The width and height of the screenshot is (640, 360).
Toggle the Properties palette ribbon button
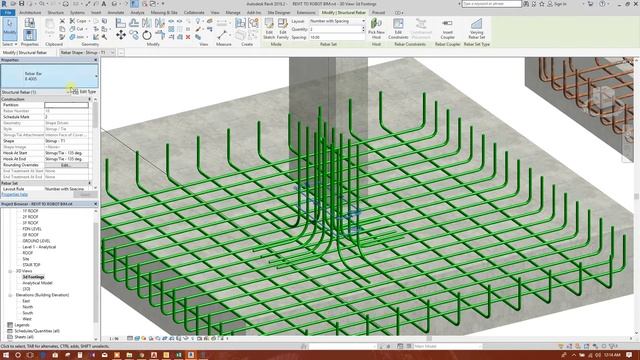(x=29, y=35)
